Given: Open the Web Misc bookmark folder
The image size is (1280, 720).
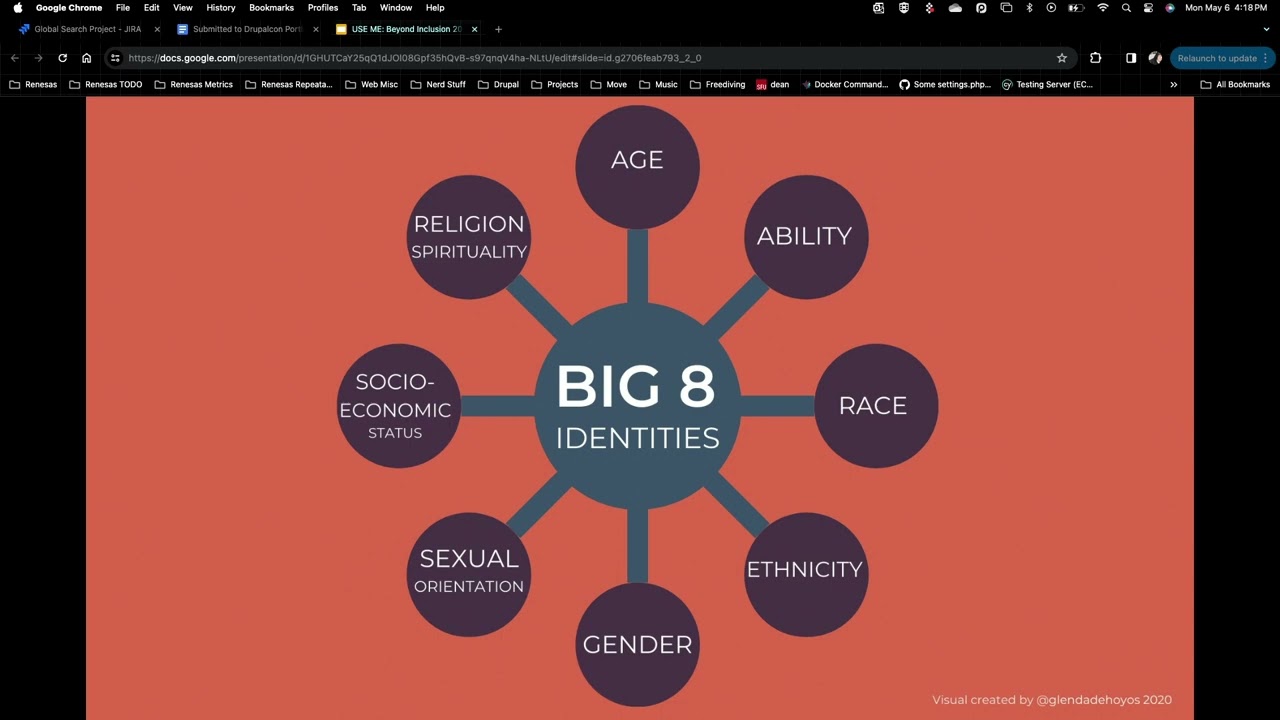Looking at the screenshot, I should [371, 85].
